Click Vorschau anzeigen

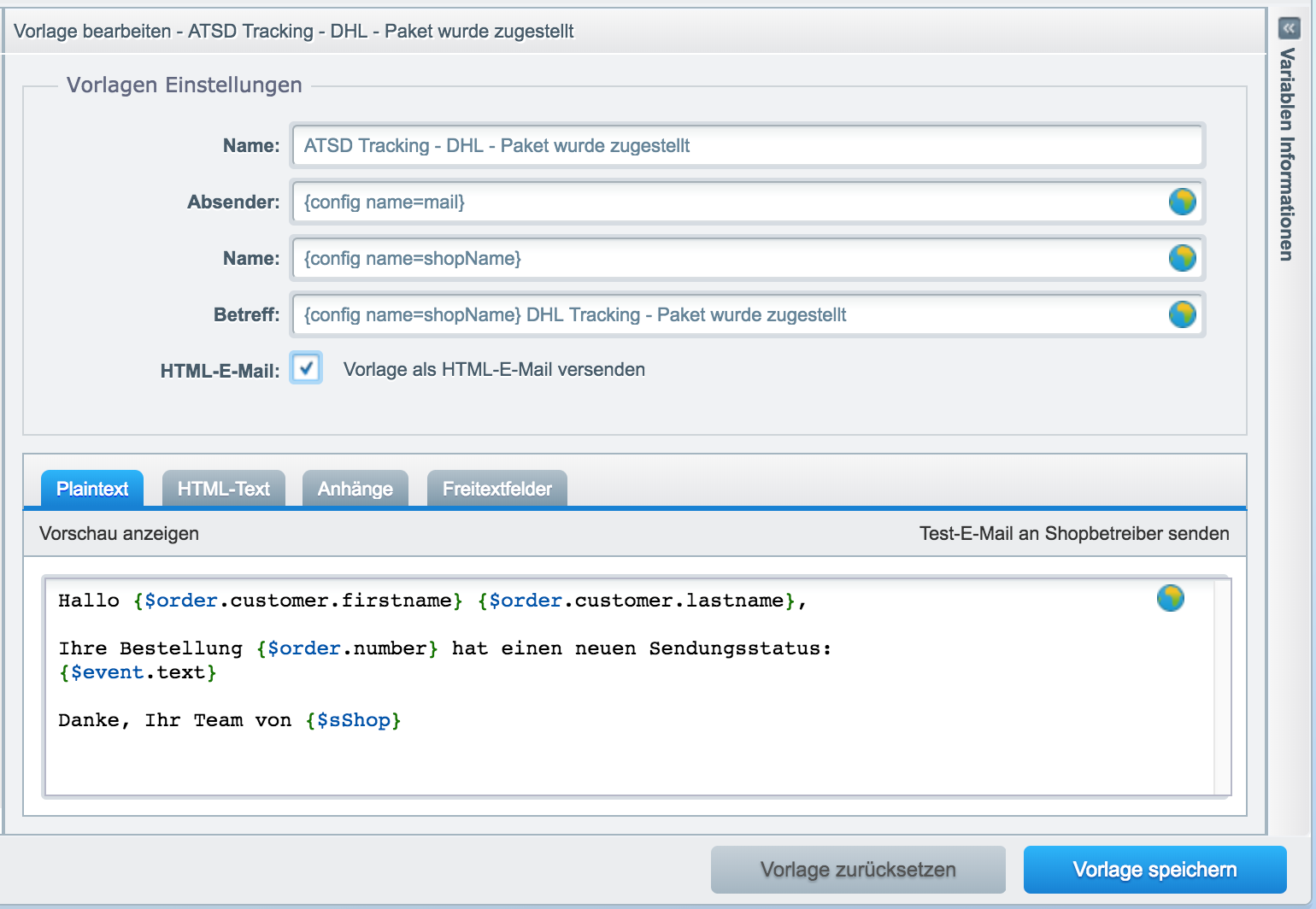(119, 533)
